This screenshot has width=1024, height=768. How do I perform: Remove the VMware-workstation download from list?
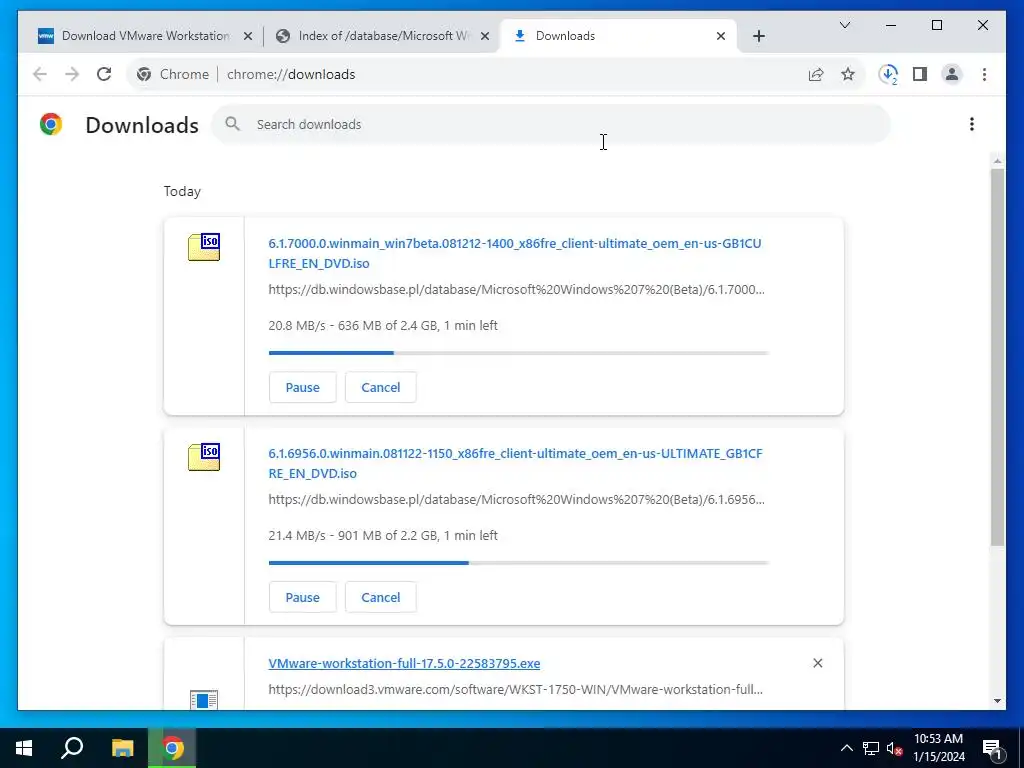point(818,663)
